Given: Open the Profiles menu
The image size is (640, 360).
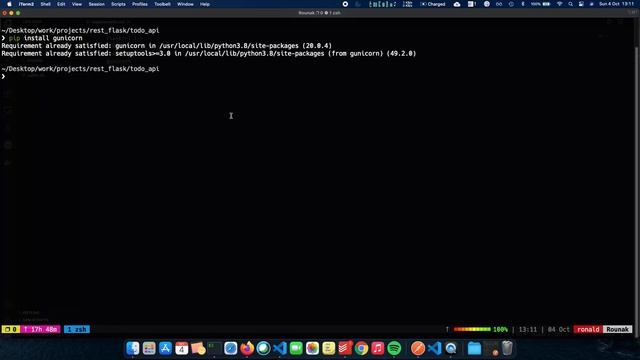Looking at the screenshot, I should (x=140, y=4).
